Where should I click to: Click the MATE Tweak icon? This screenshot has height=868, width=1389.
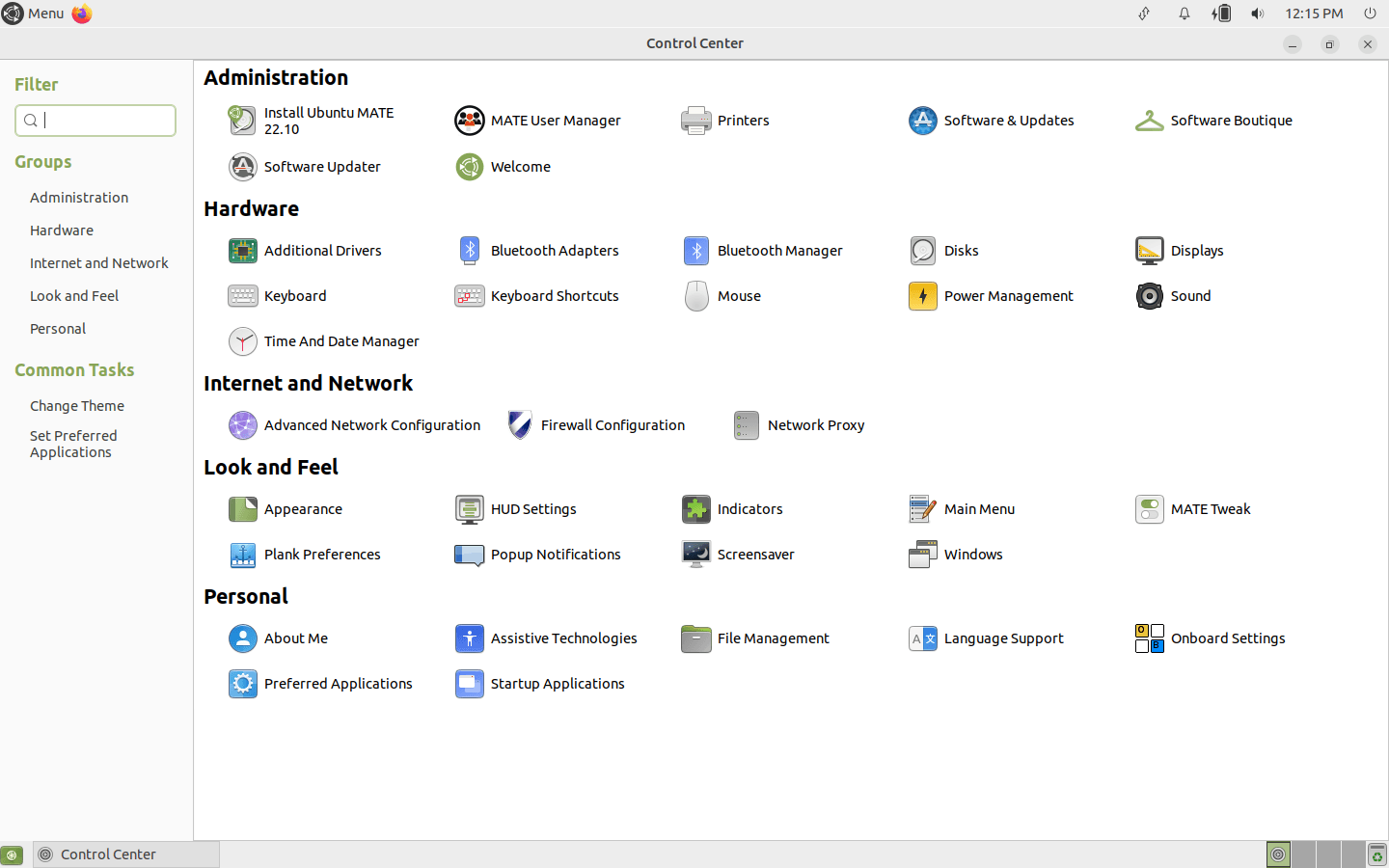1150,509
